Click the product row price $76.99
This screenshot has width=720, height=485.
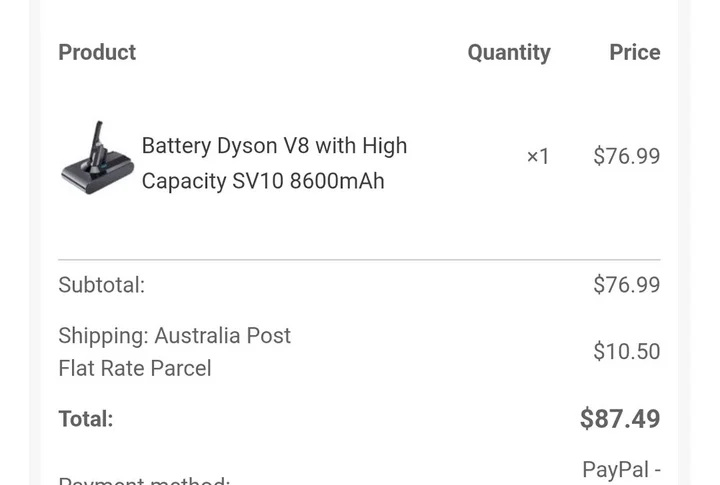[626, 156]
